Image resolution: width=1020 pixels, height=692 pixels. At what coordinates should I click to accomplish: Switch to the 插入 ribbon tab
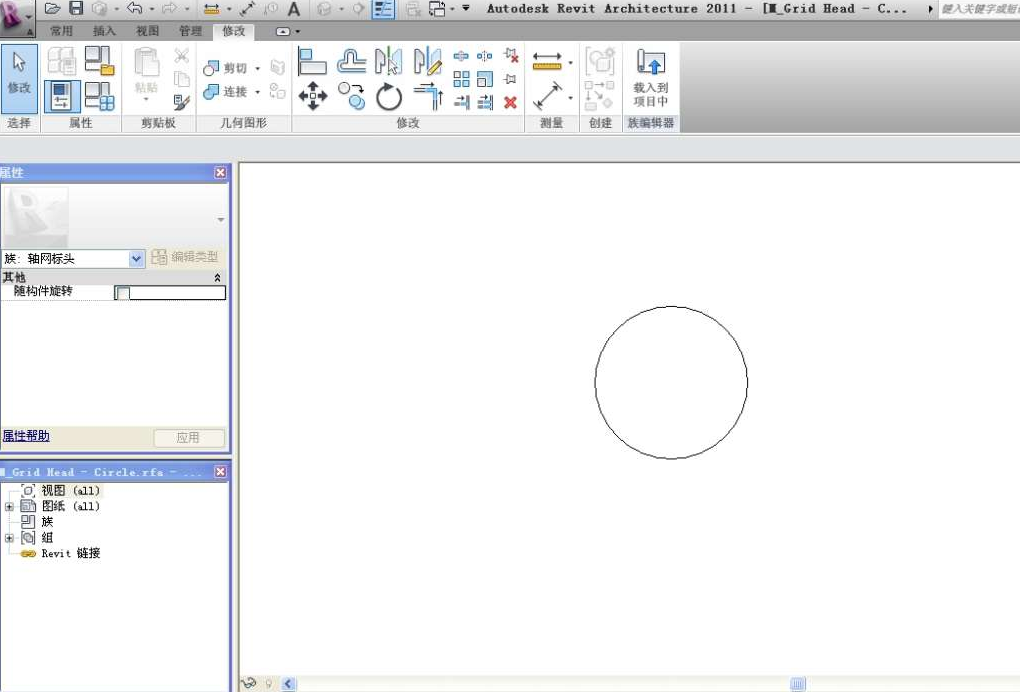[104, 31]
